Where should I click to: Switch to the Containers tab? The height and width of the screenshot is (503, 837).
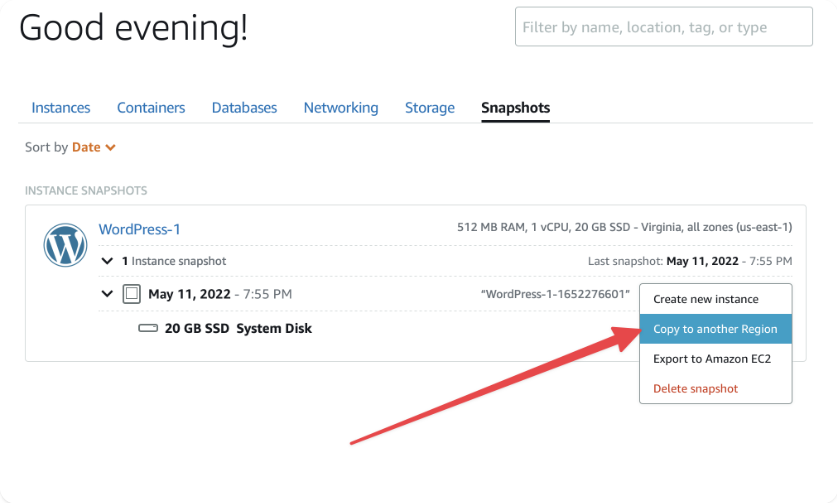(x=151, y=108)
